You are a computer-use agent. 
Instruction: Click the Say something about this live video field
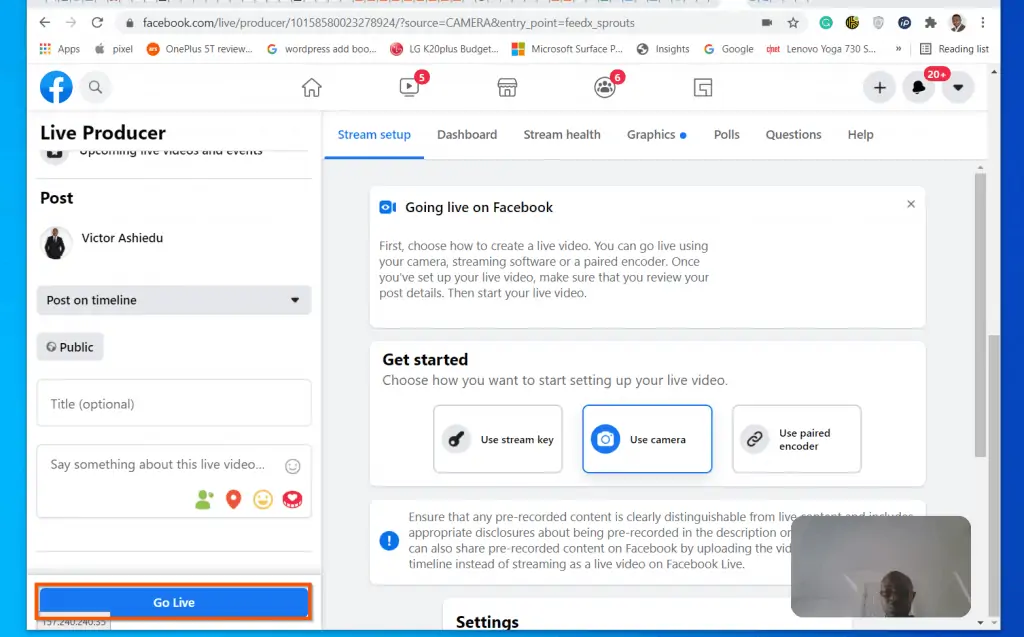[157, 465]
